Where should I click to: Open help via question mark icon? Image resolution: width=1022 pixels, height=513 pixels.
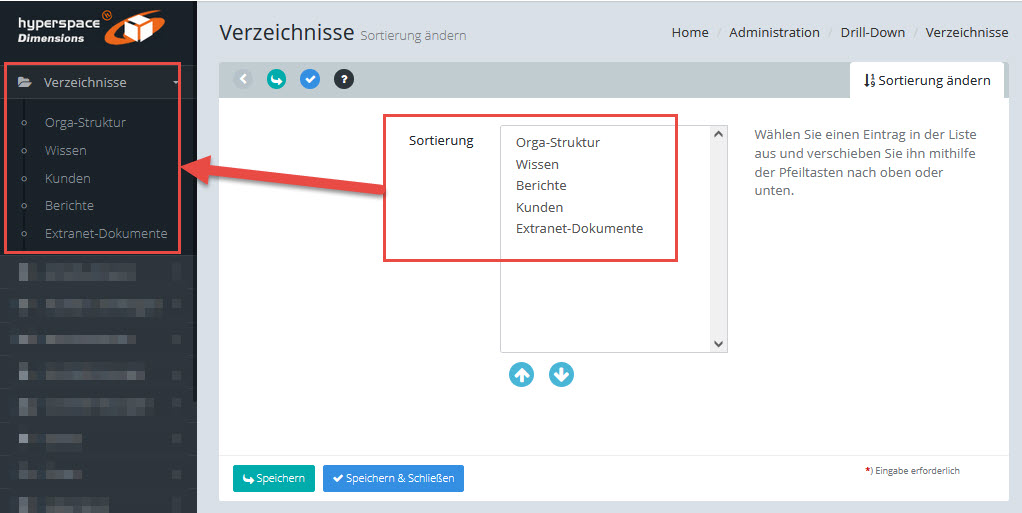tap(343, 79)
